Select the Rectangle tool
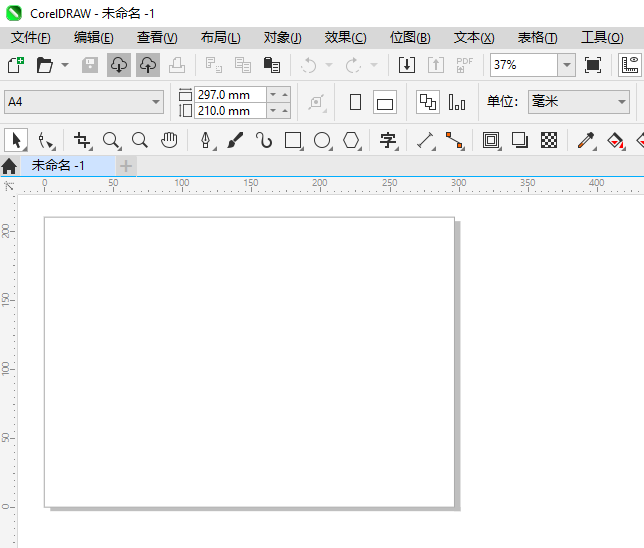The image size is (644, 548). [x=293, y=140]
